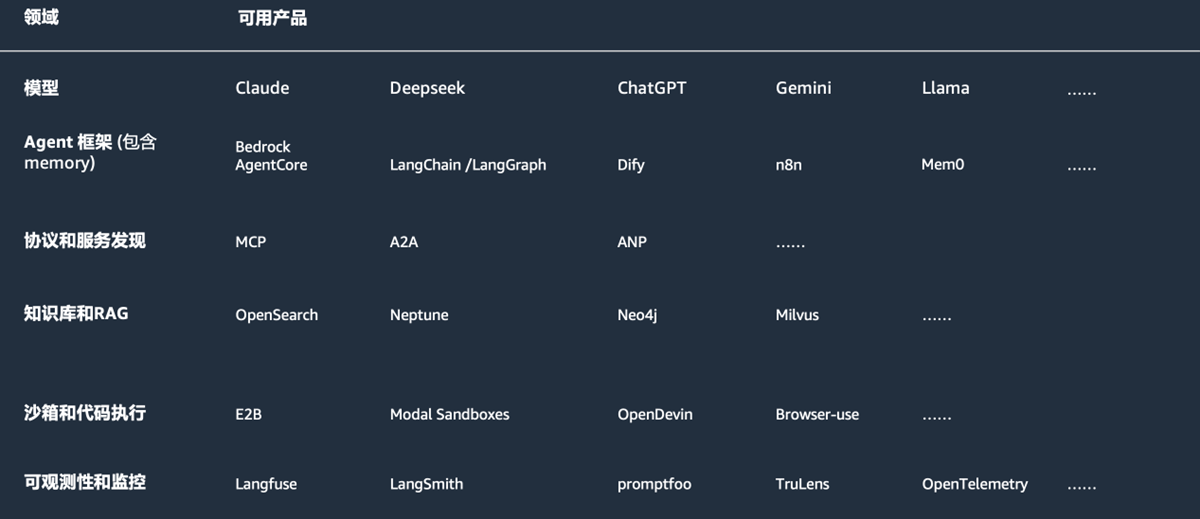This screenshot has height=519, width=1200.
Task: Select the Gemini product name
Action: click(803, 88)
